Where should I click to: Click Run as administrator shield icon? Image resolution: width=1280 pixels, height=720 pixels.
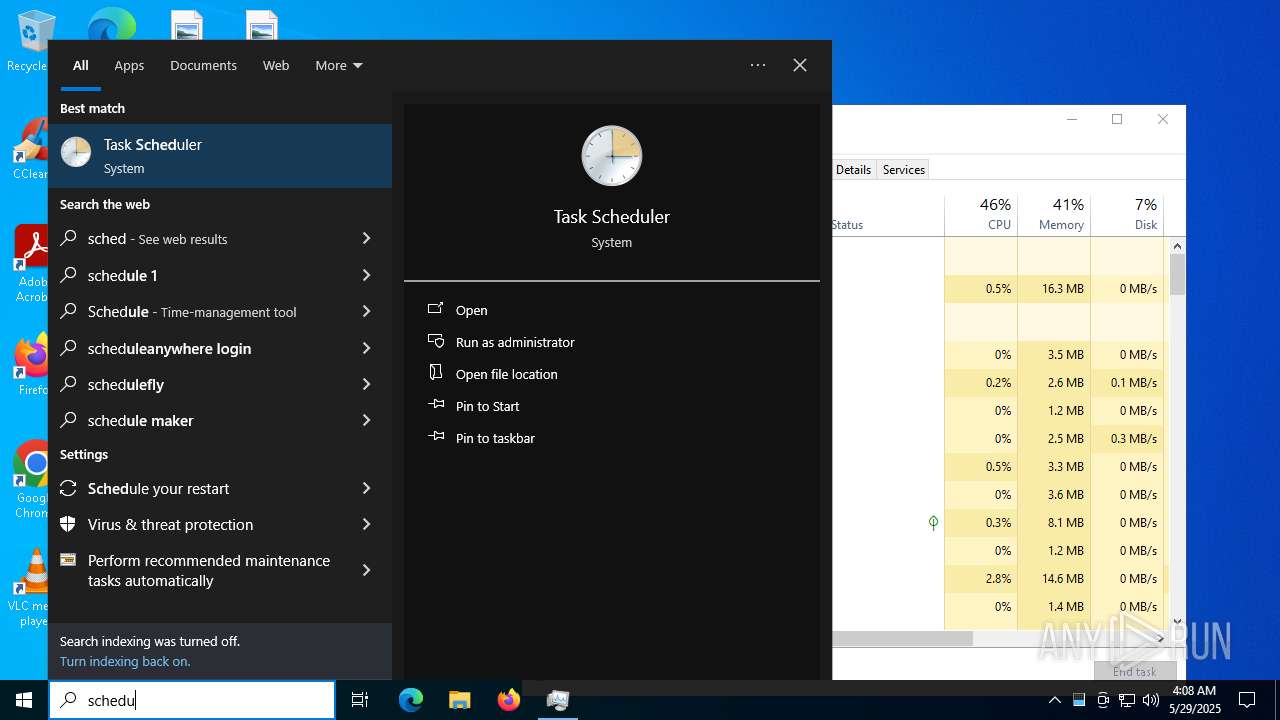tap(435, 342)
